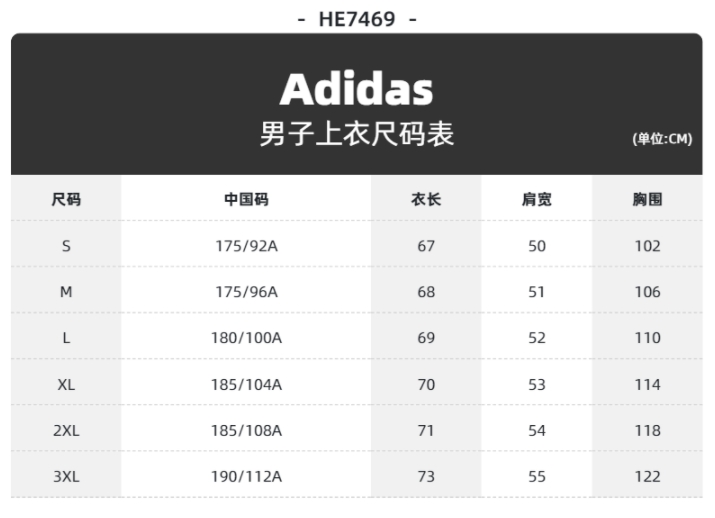The height and width of the screenshot is (518, 715).
Task: Click the 单位:CM unit label
Action: click(x=662, y=139)
